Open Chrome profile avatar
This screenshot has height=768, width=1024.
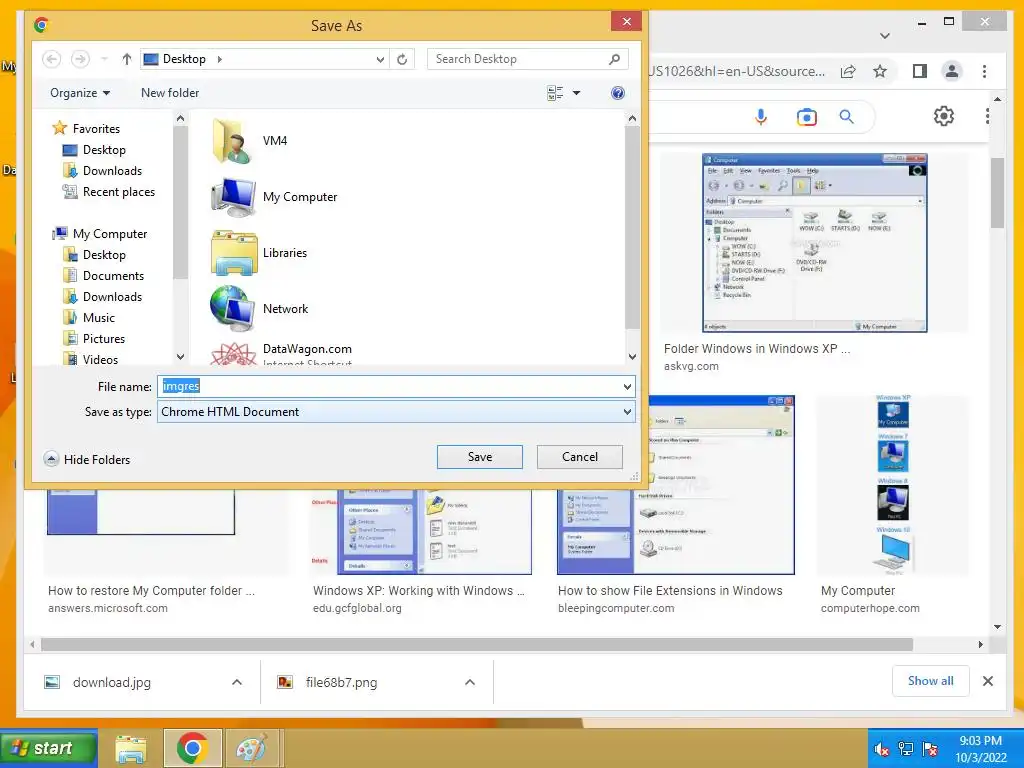pos(952,71)
